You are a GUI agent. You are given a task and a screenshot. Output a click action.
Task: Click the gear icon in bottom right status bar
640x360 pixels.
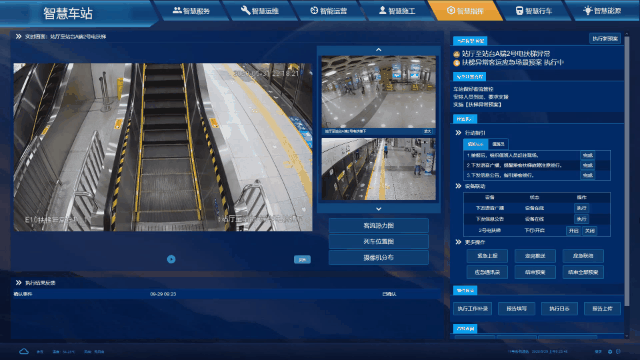point(610,351)
